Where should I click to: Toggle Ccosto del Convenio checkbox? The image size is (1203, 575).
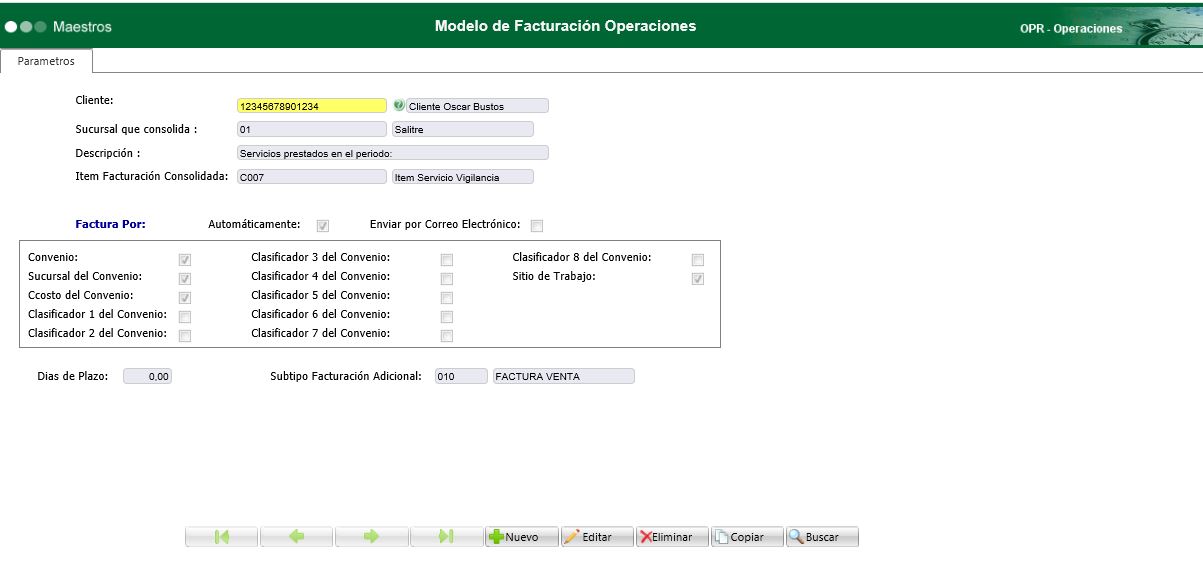coord(185,298)
